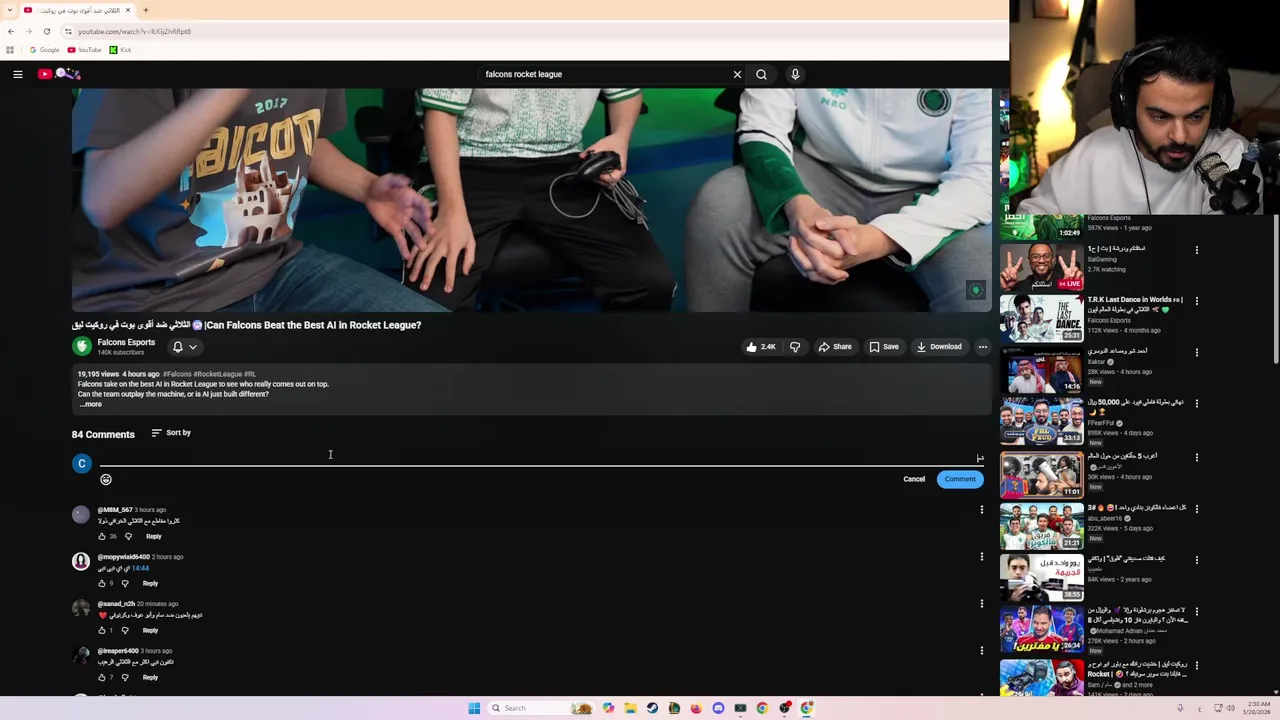1280x720 pixels.
Task: Open the Google bookmark
Action: [44, 50]
